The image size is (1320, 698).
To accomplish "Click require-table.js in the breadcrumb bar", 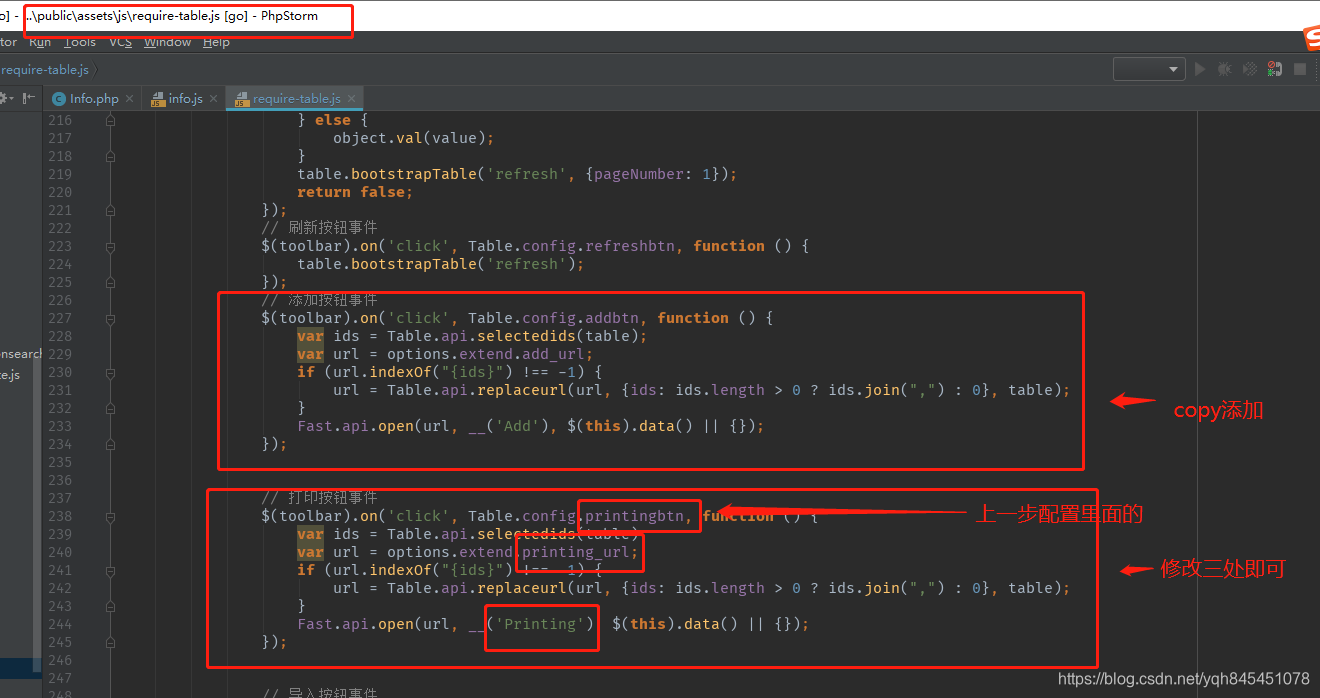I will pos(45,70).
